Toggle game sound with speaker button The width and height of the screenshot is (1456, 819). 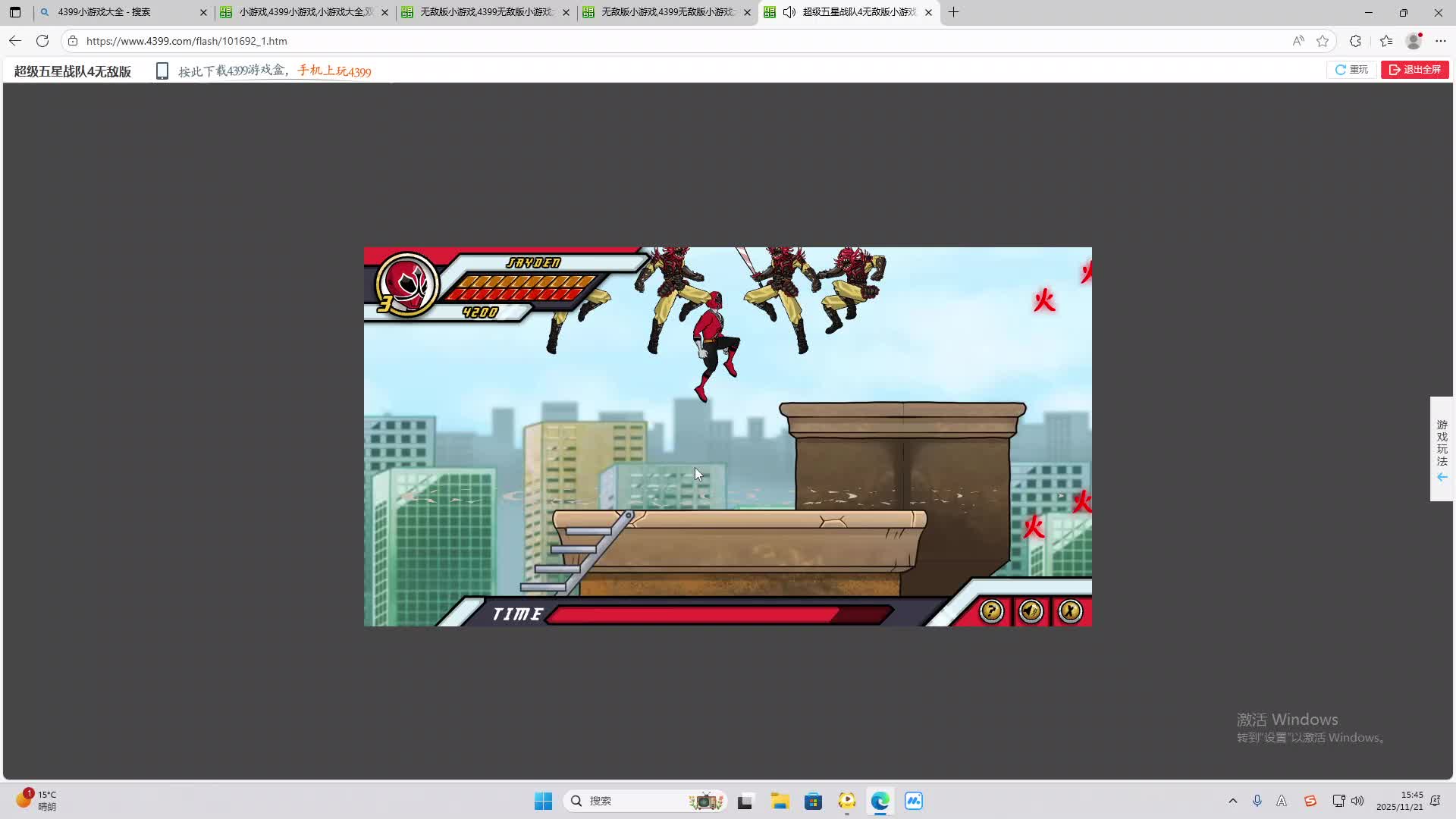click(1031, 611)
